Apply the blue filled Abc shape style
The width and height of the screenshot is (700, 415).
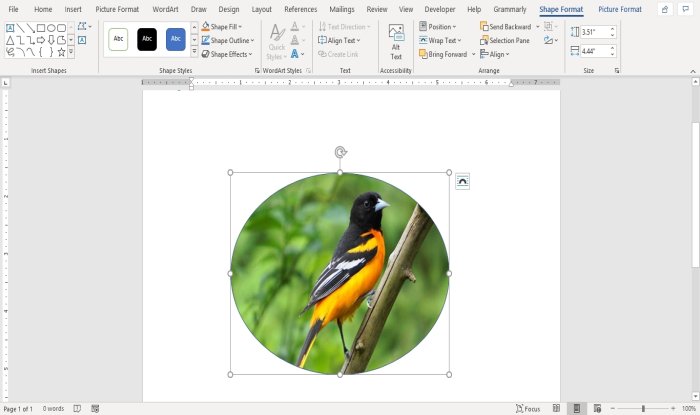pyautogui.click(x=175, y=39)
